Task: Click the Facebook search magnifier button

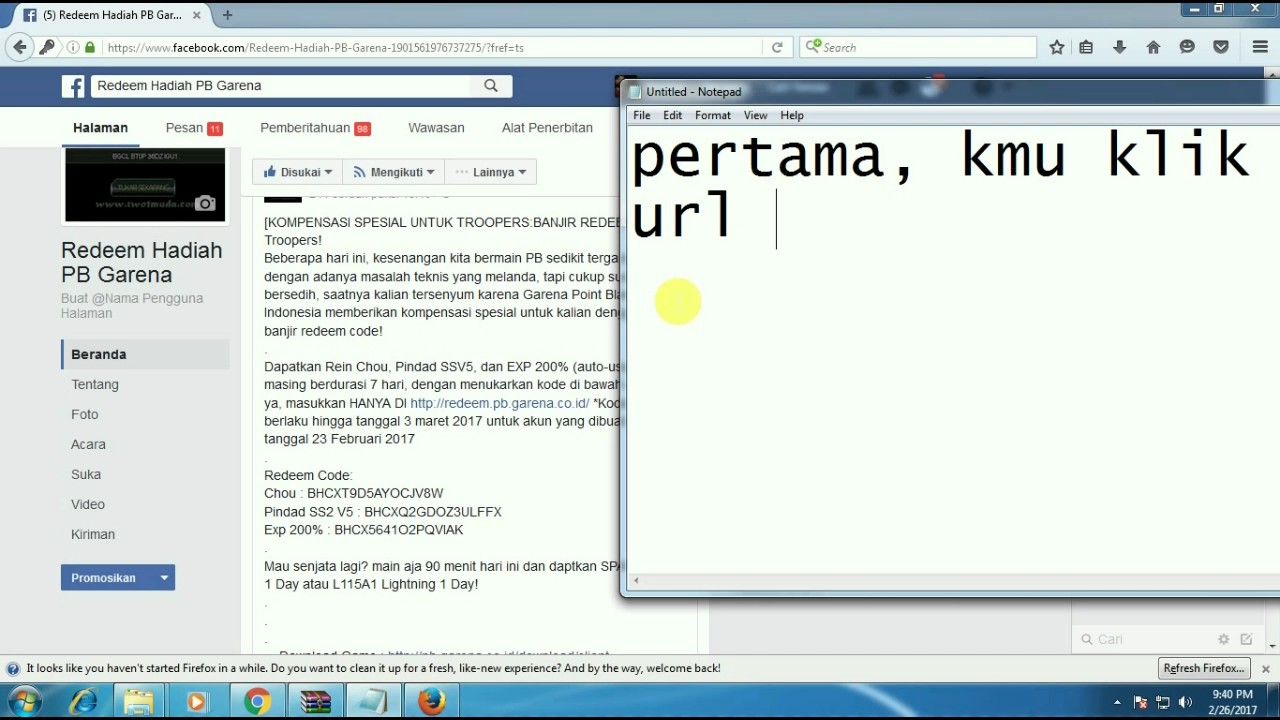Action: [x=491, y=86]
